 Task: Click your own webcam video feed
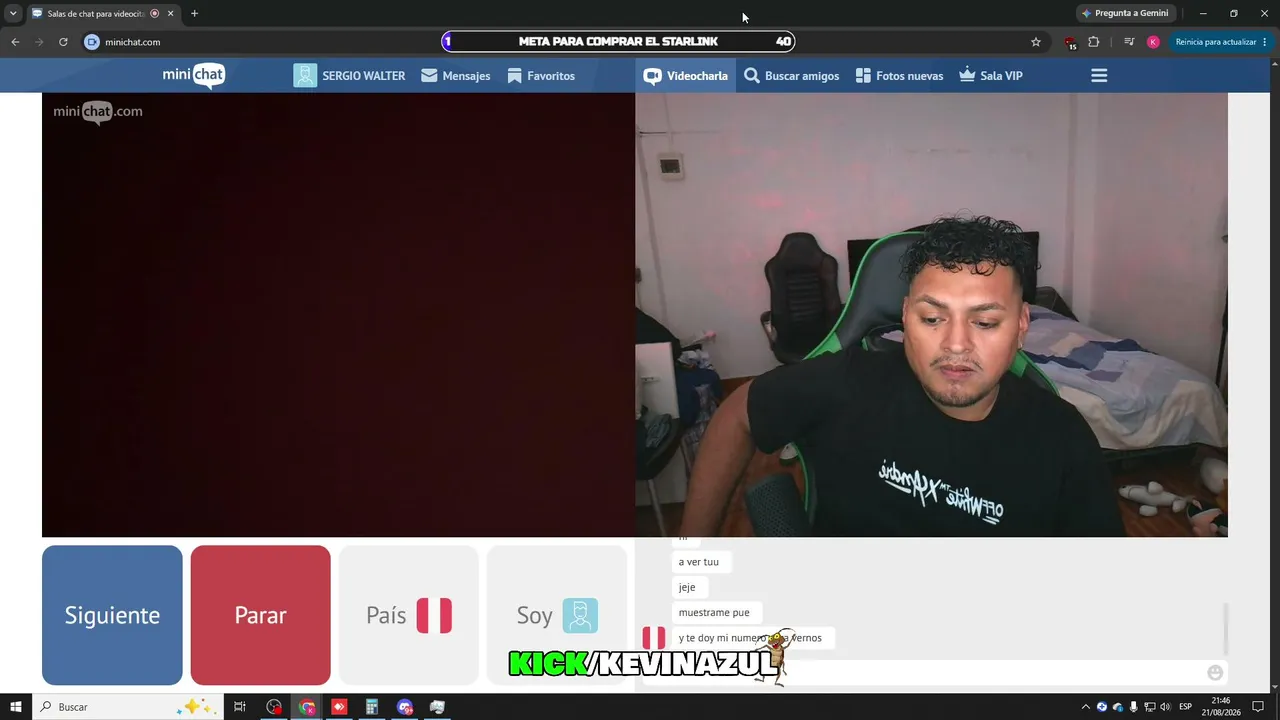pyautogui.click(x=931, y=315)
